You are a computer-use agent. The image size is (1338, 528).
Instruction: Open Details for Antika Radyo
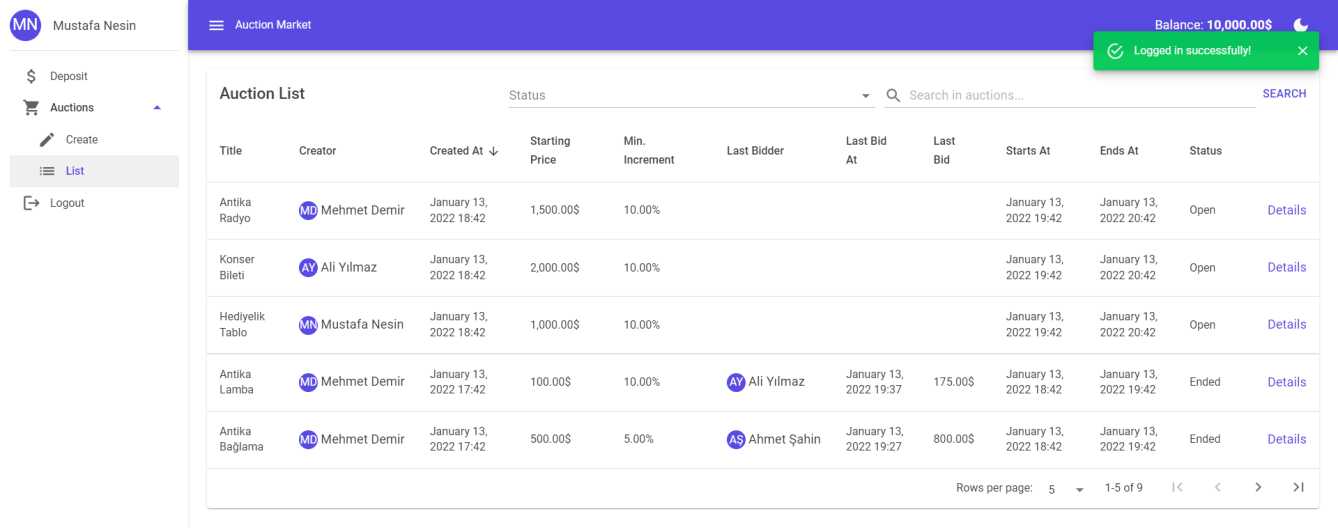coord(1286,210)
